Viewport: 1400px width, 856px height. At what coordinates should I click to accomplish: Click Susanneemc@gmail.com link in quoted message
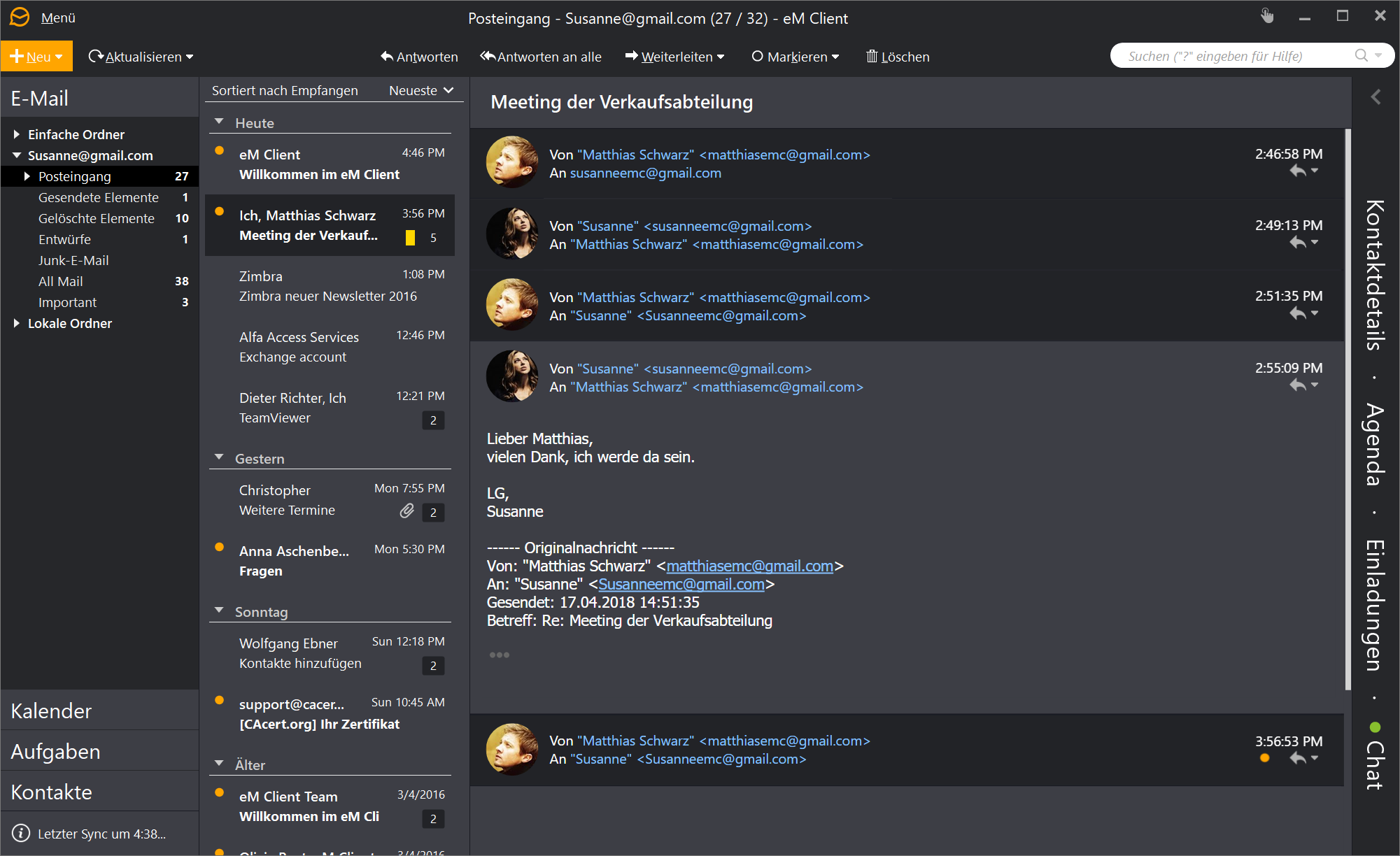click(x=681, y=584)
